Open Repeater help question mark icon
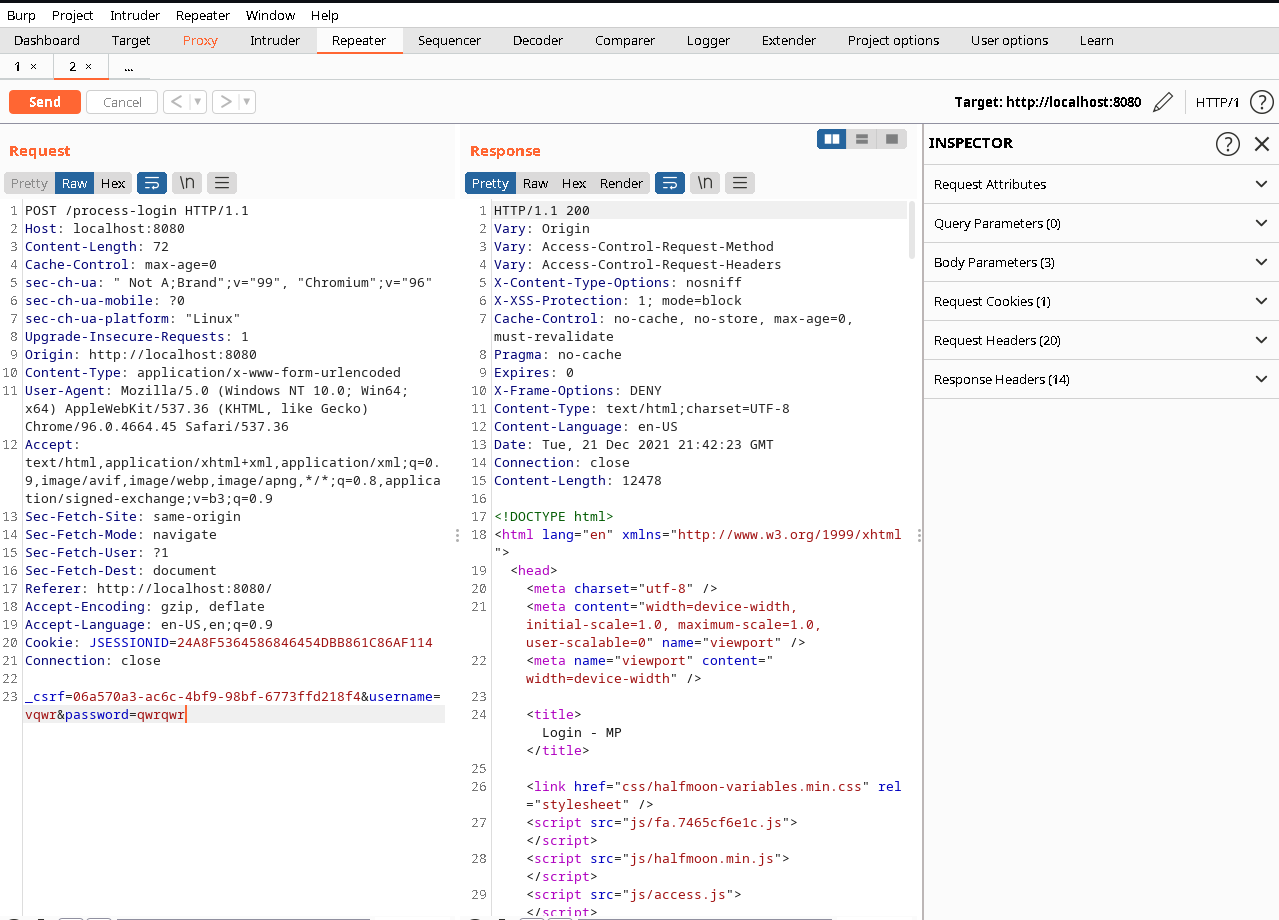Viewport: 1279px width, 920px height. tap(1262, 102)
